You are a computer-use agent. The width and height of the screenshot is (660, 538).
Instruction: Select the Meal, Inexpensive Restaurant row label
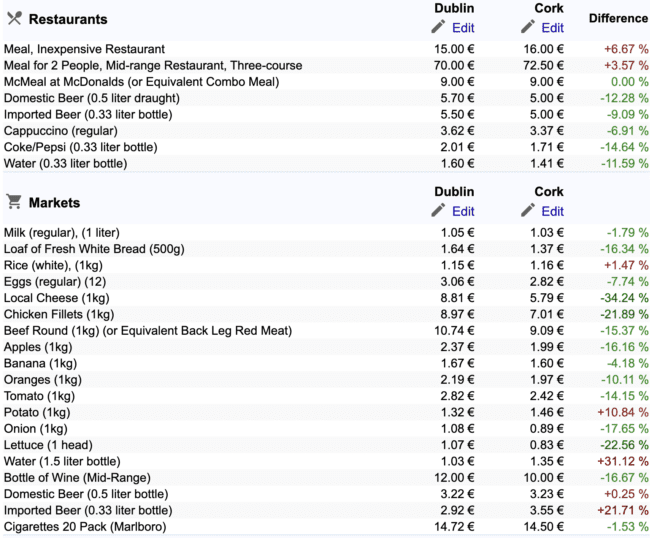click(84, 49)
